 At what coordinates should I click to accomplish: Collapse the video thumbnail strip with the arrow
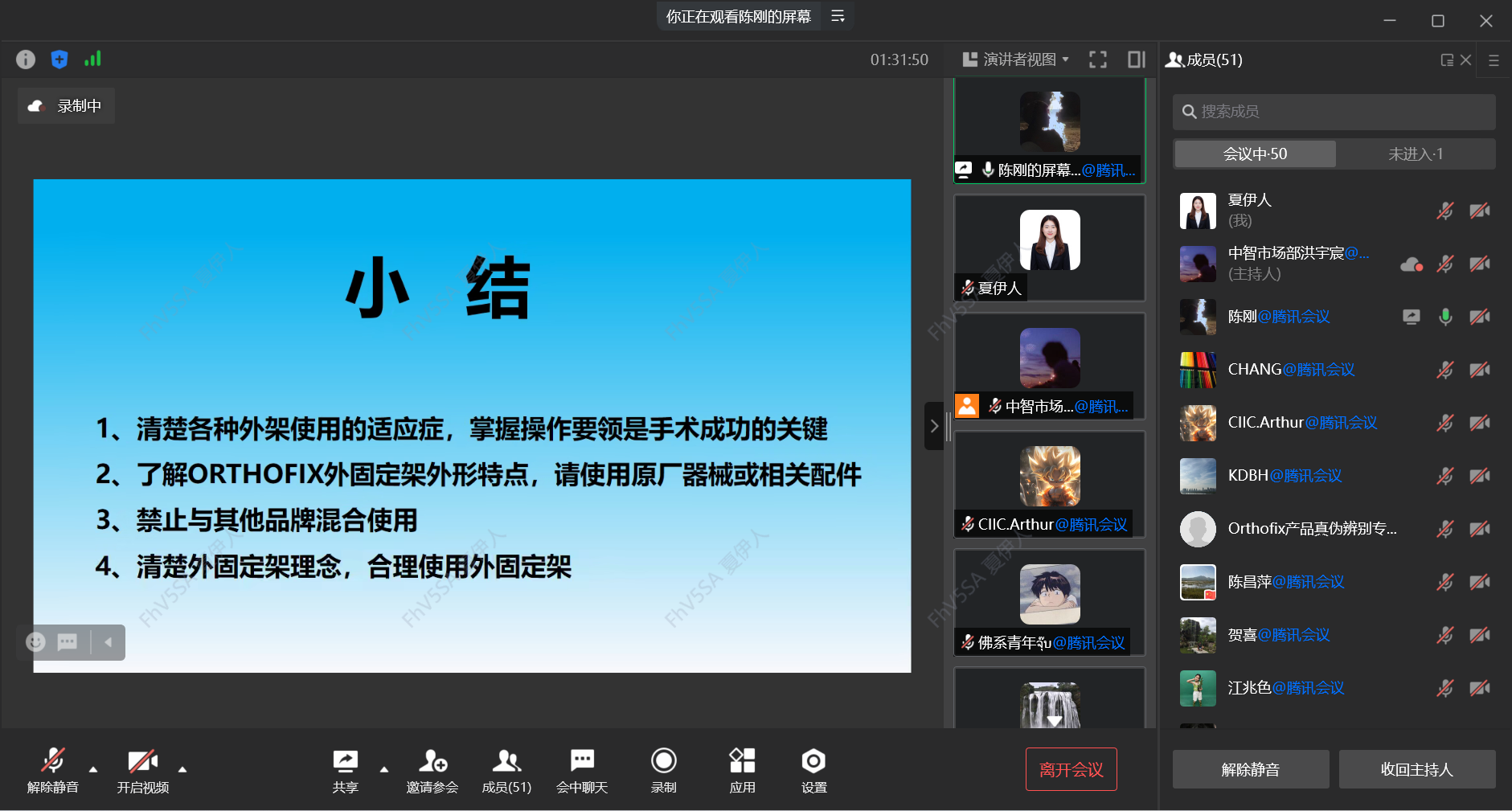(x=933, y=426)
